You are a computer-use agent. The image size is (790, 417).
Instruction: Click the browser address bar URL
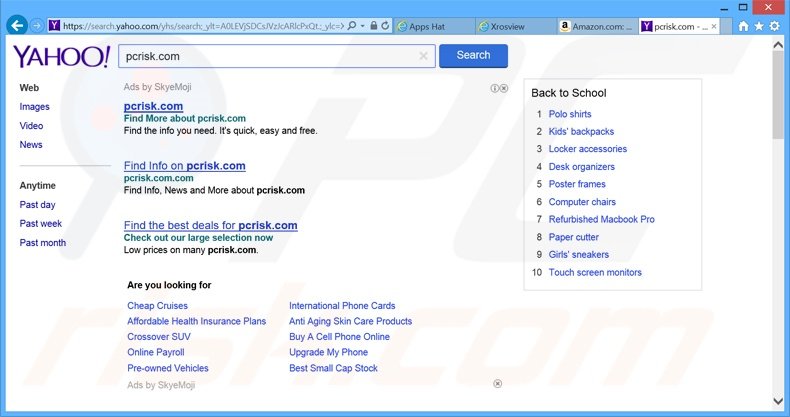(204, 26)
